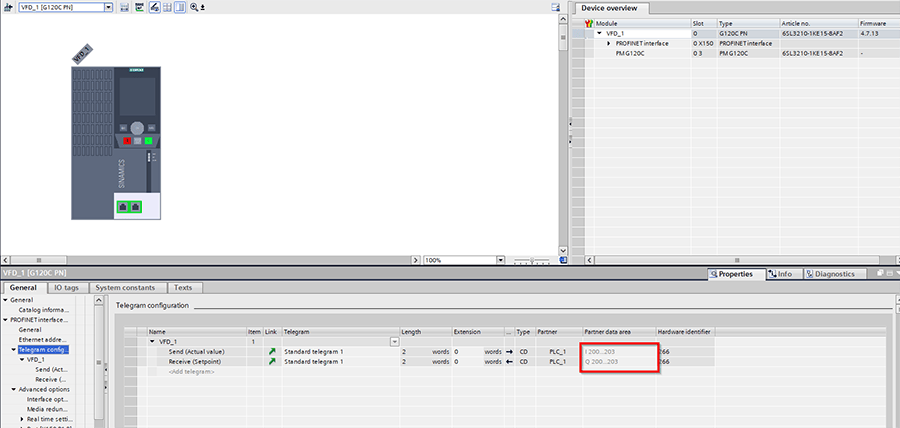Select Interface options in properties tree

pos(47,399)
